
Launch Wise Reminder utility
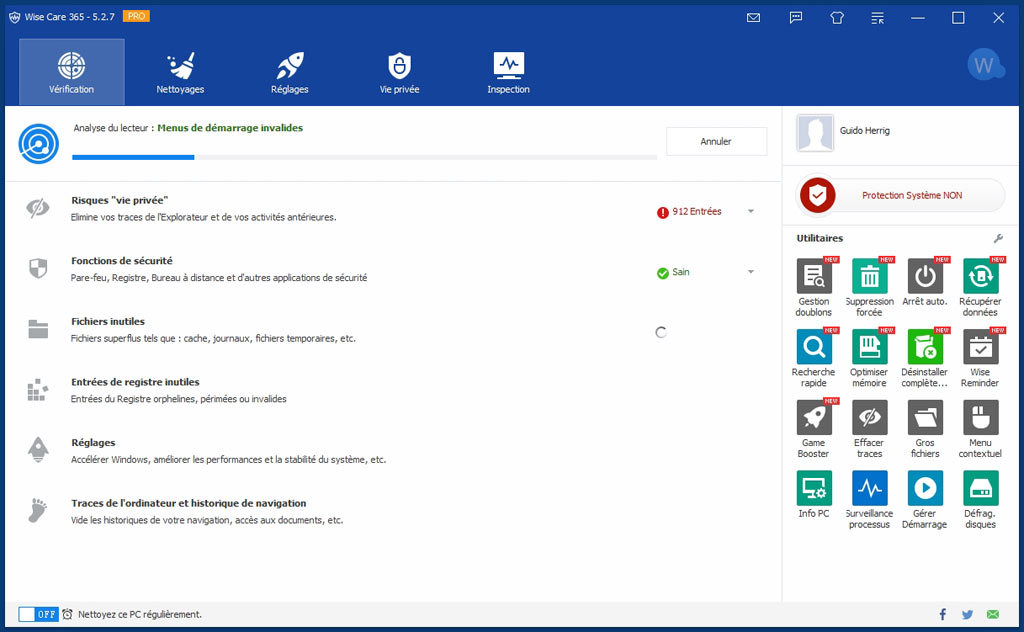point(980,347)
